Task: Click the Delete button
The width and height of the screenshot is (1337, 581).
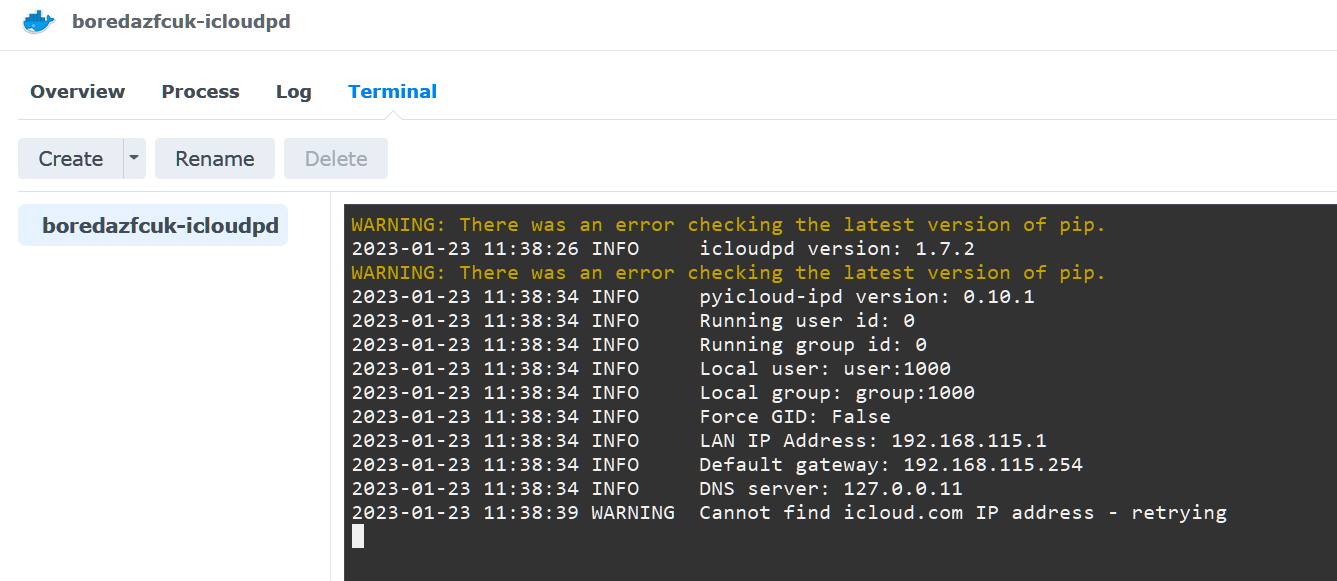Action: pyautogui.click(x=335, y=158)
